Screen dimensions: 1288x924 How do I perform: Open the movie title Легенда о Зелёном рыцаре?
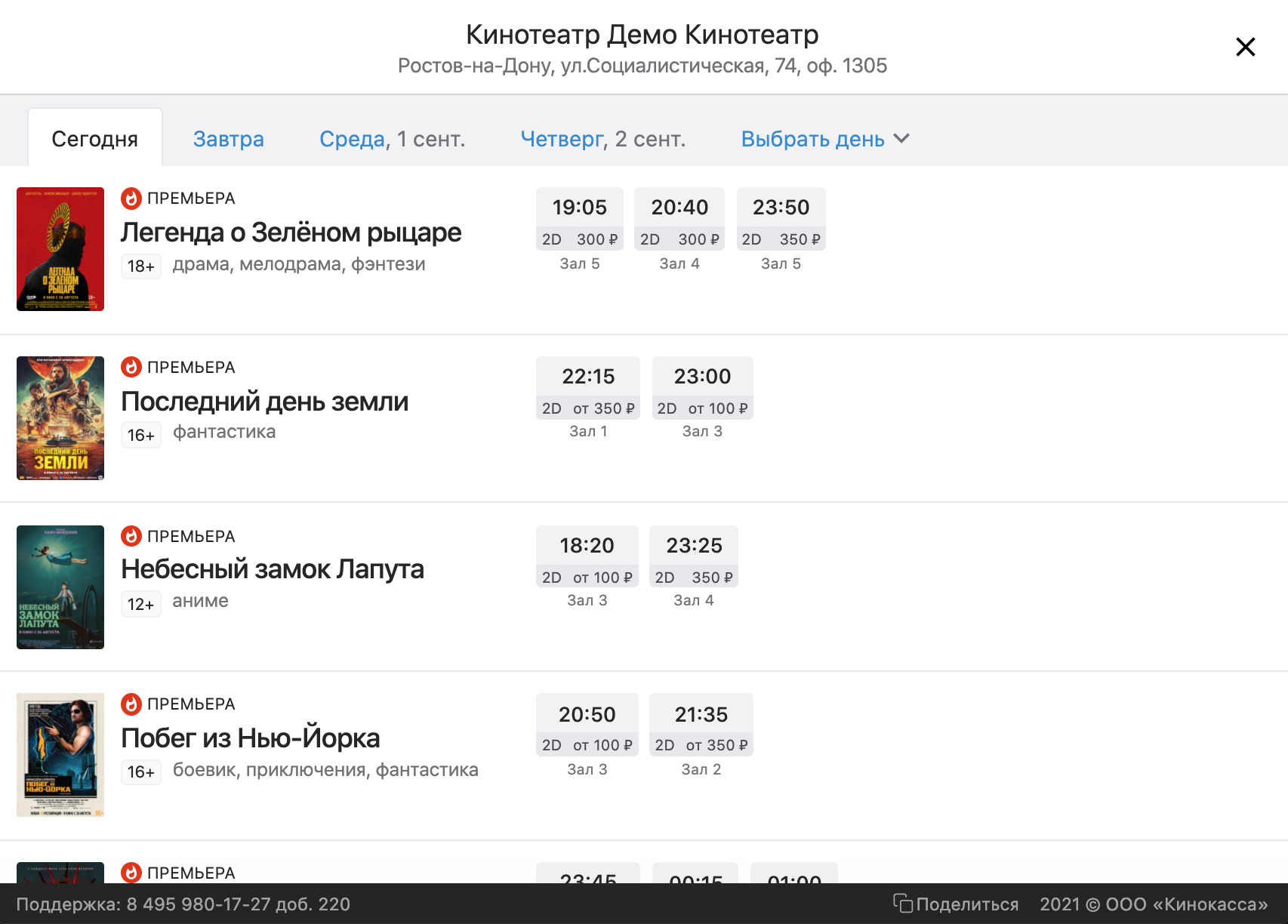pos(291,233)
